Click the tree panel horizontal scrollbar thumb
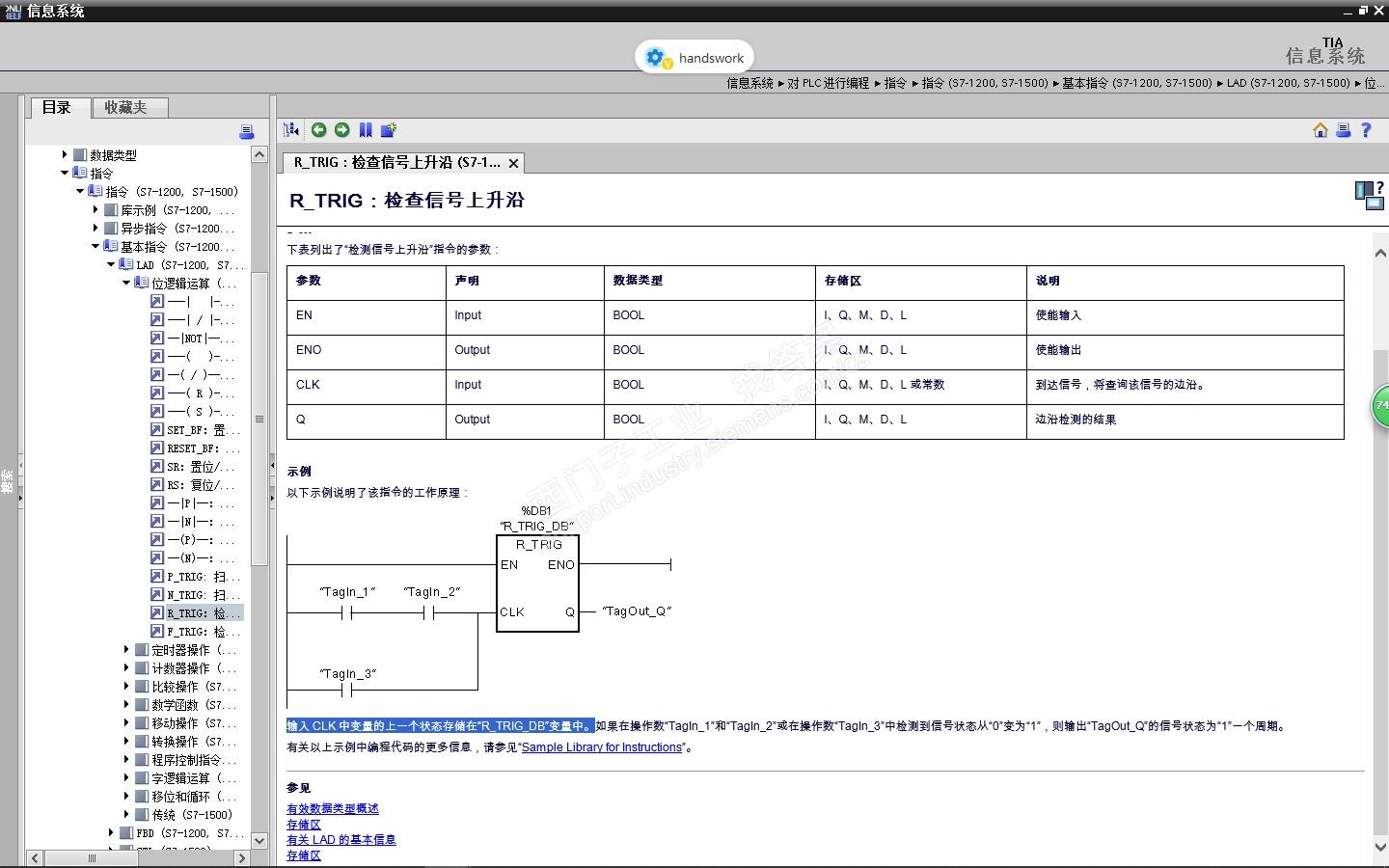The height and width of the screenshot is (868, 1389). click(93, 858)
